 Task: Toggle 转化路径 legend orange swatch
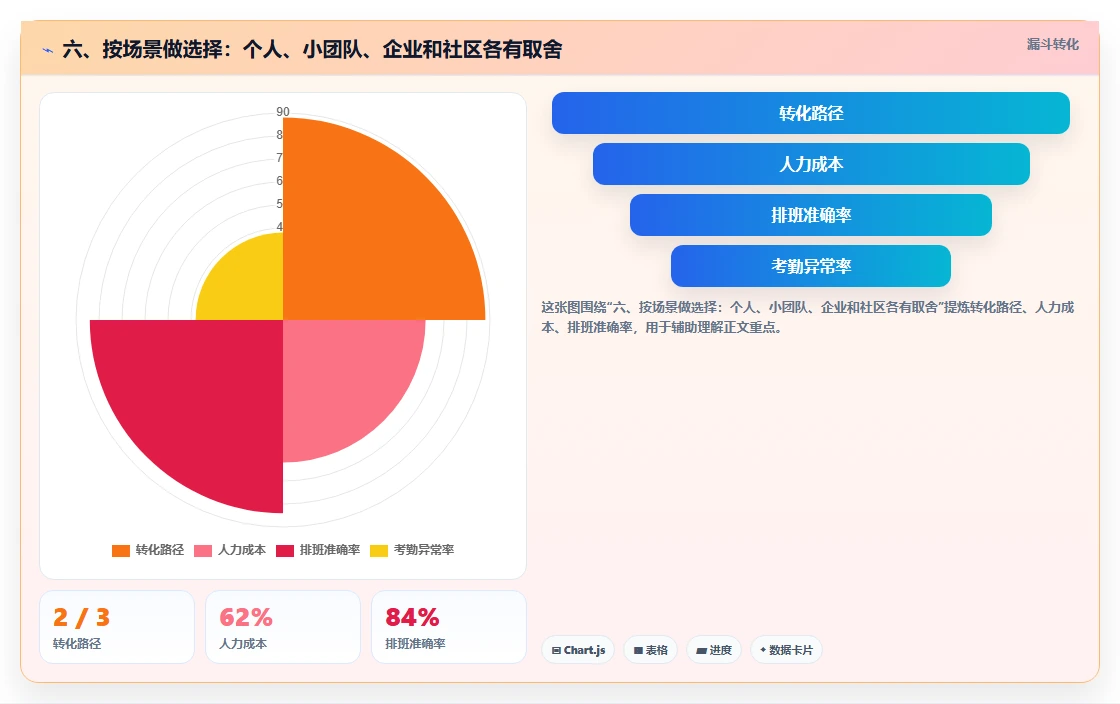pyautogui.click(x=121, y=550)
